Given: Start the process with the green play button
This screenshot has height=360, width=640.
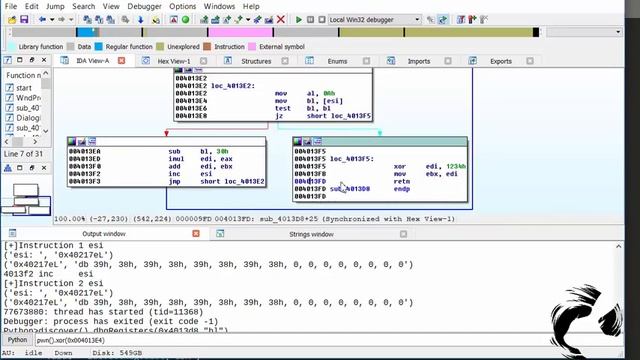Looking at the screenshot, I should [299, 19].
